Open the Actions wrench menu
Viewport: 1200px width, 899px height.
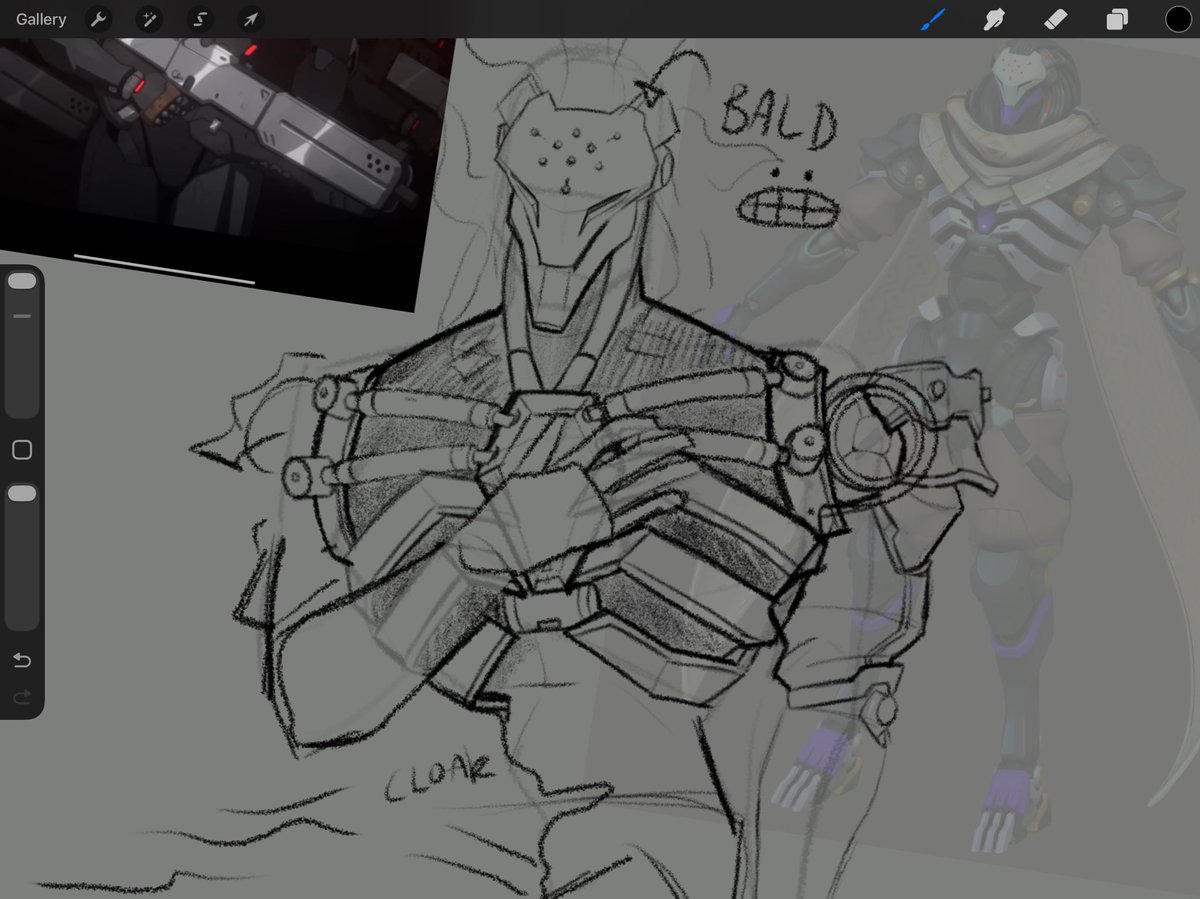(x=98, y=19)
